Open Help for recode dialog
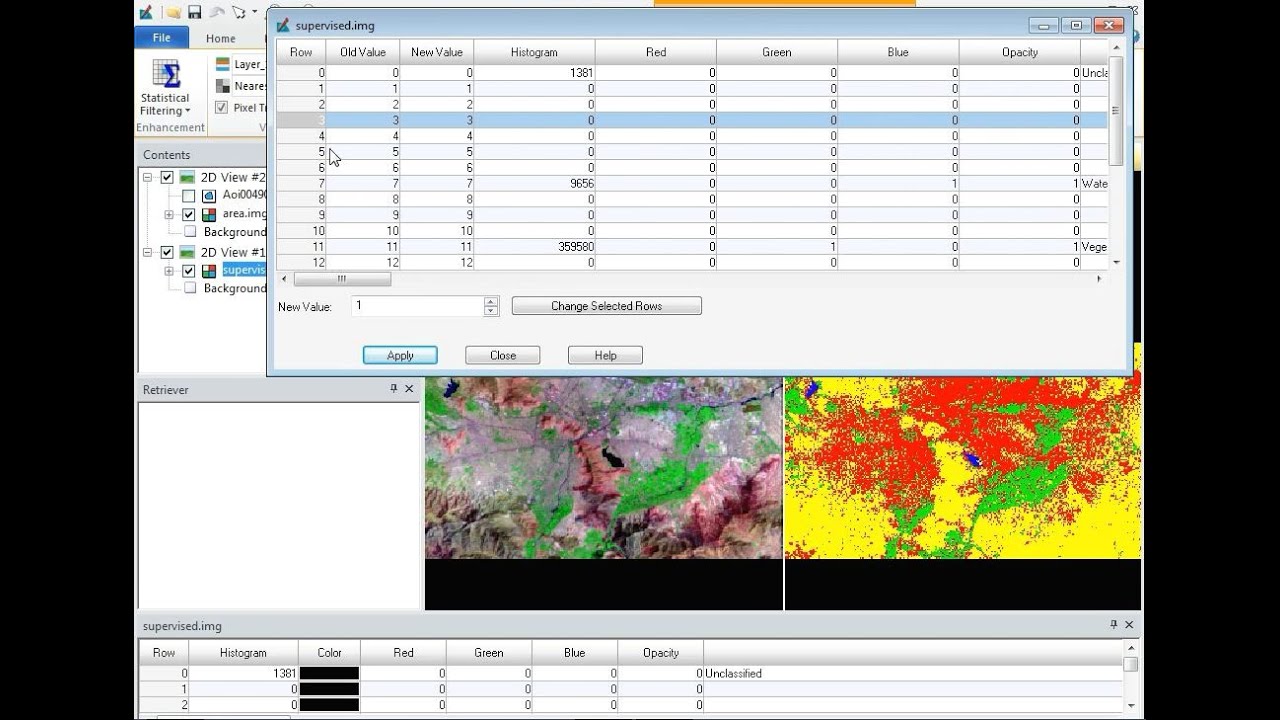Viewport: 1280px width, 720px height. click(605, 355)
